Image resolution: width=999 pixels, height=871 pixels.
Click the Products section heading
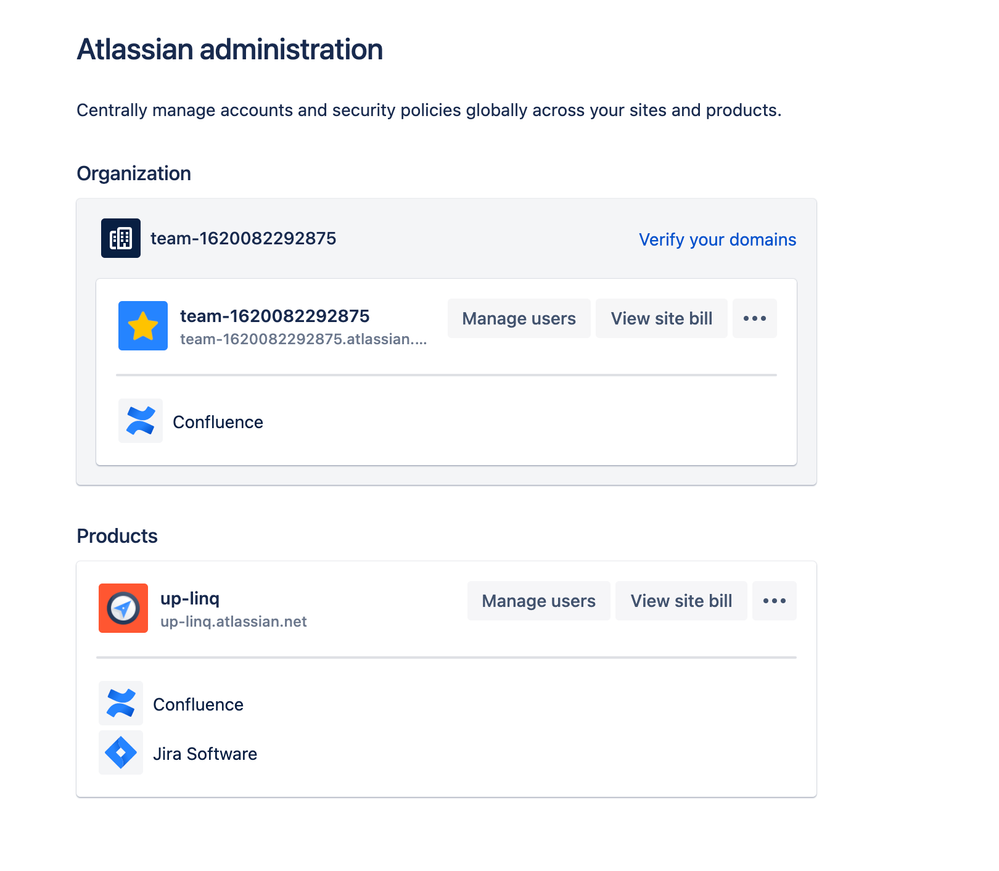tap(117, 536)
